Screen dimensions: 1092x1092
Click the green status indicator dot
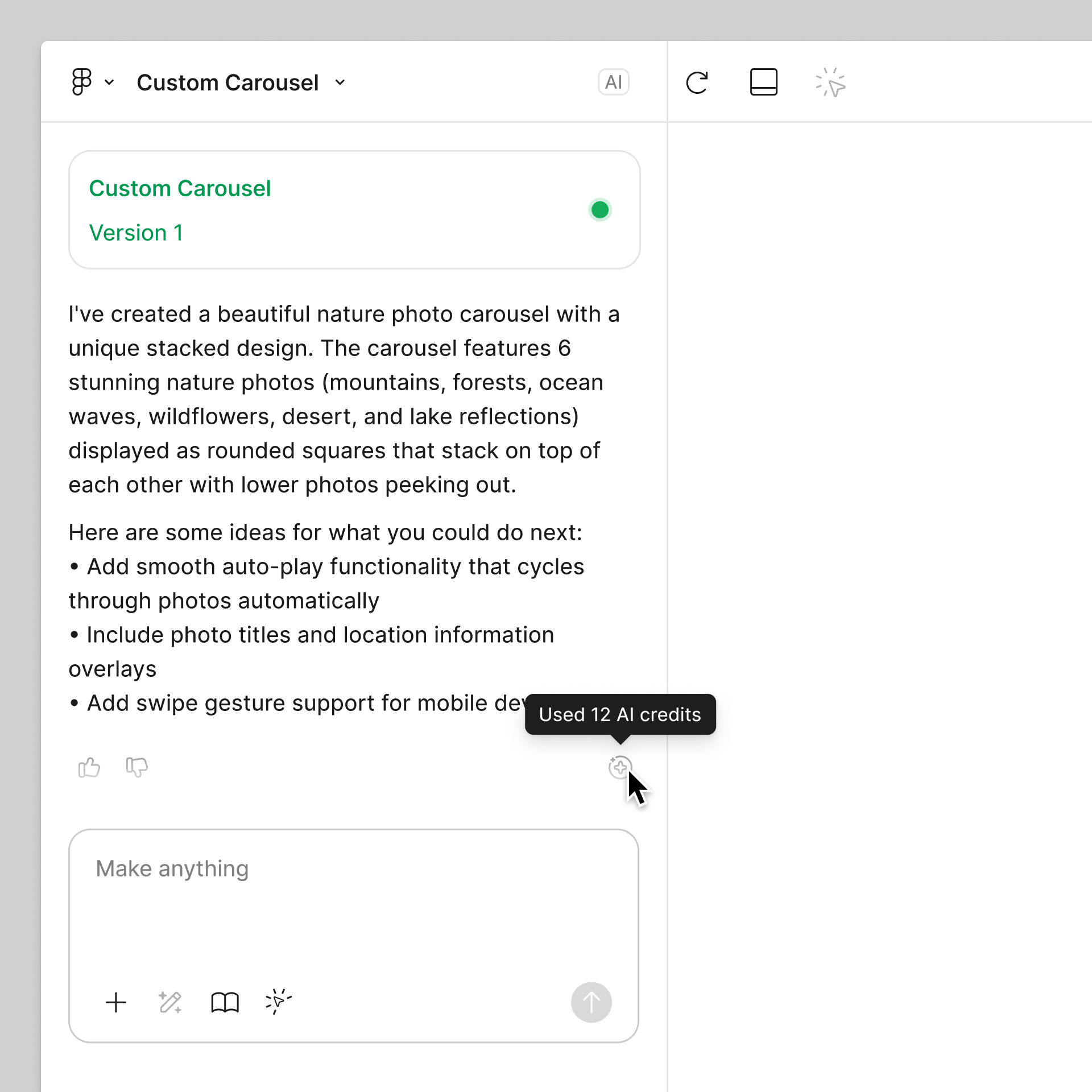tap(599, 209)
